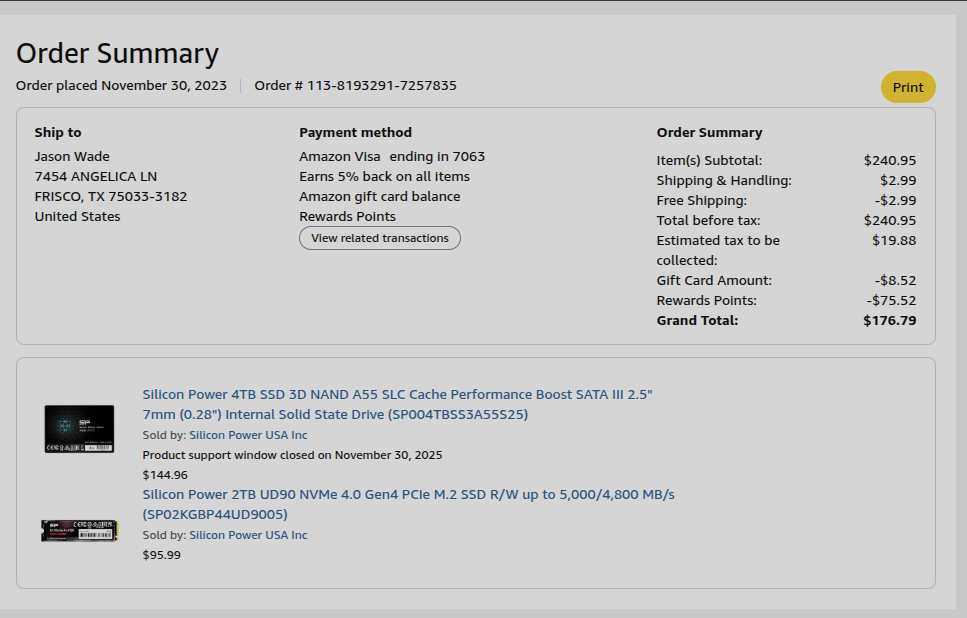
Task: Click the product support window closed notice
Action: pos(292,455)
